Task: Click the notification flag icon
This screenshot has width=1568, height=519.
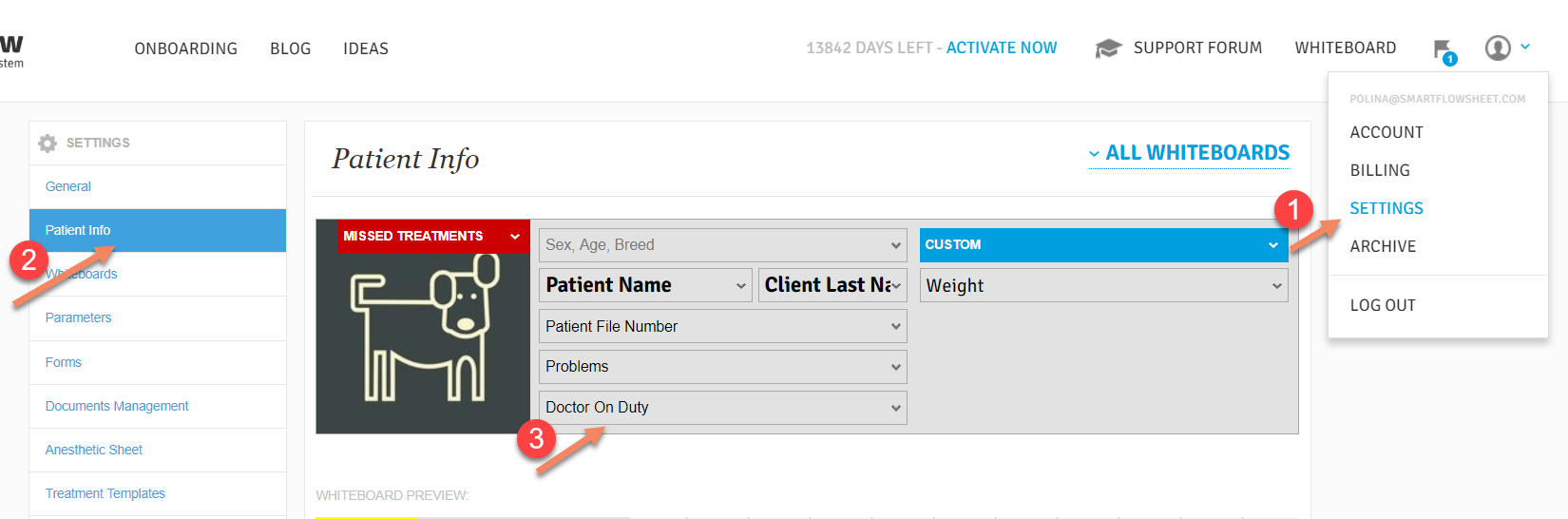Action: (1443, 49)
